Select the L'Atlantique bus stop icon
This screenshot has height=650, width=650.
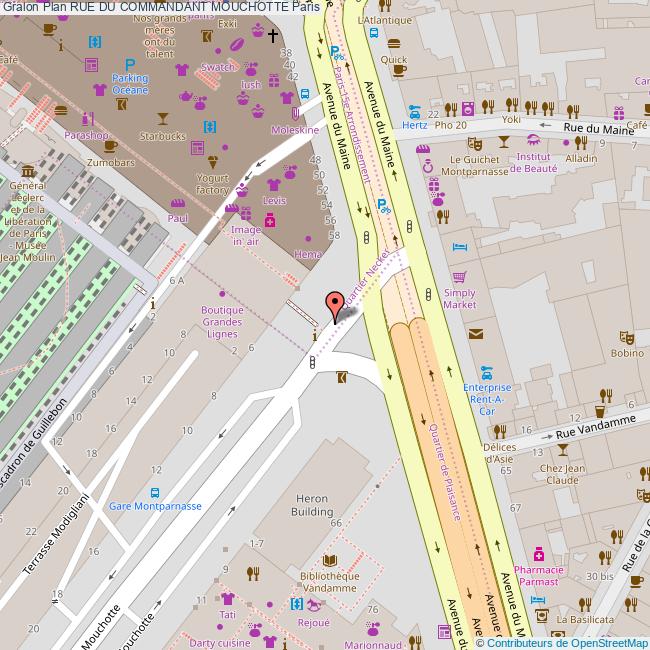tap(373, 32)
